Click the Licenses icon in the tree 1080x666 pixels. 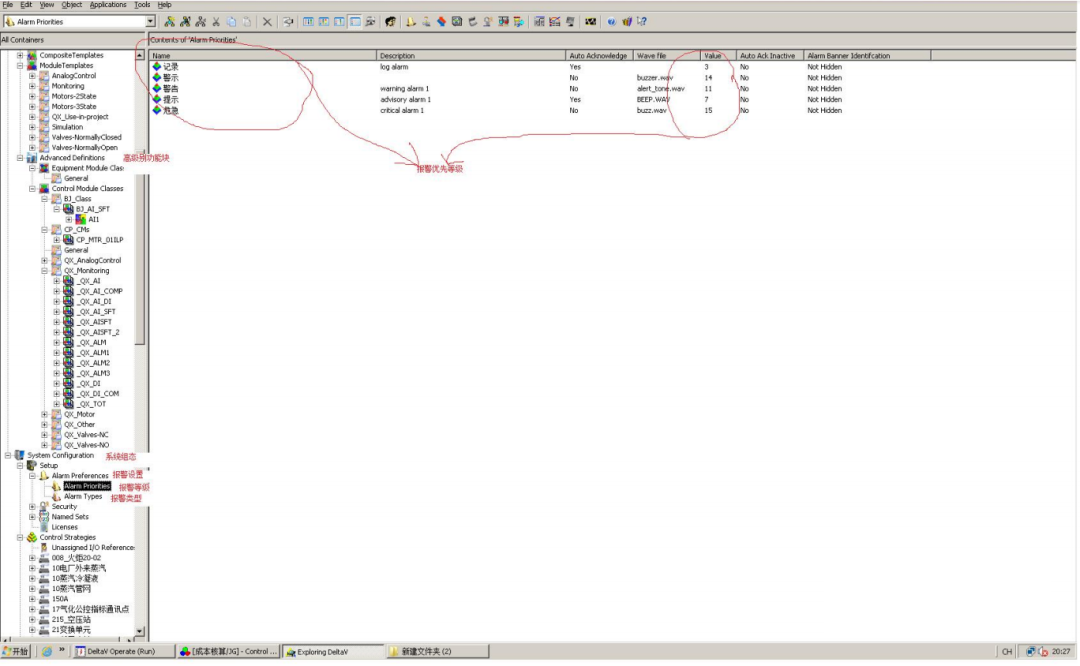44,527
